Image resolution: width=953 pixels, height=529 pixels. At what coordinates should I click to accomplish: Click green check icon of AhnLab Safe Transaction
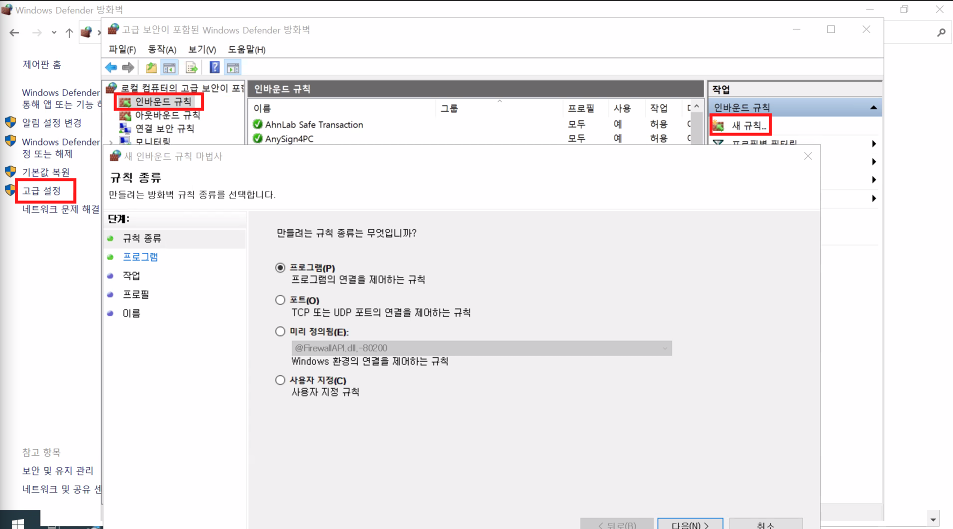point(258,124)
